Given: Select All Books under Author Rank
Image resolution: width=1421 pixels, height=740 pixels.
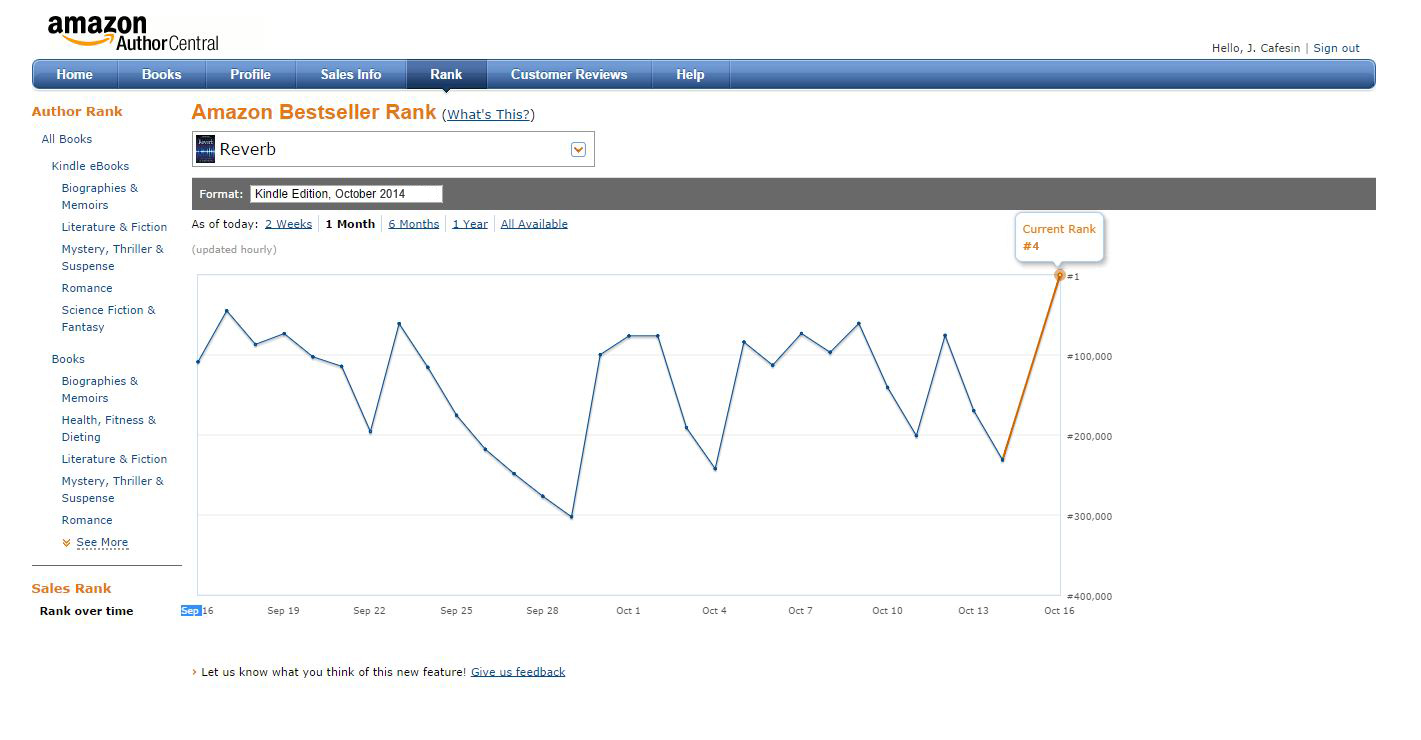Looking at the screenshot, I should pyautogui.click(x=66, y=139).
